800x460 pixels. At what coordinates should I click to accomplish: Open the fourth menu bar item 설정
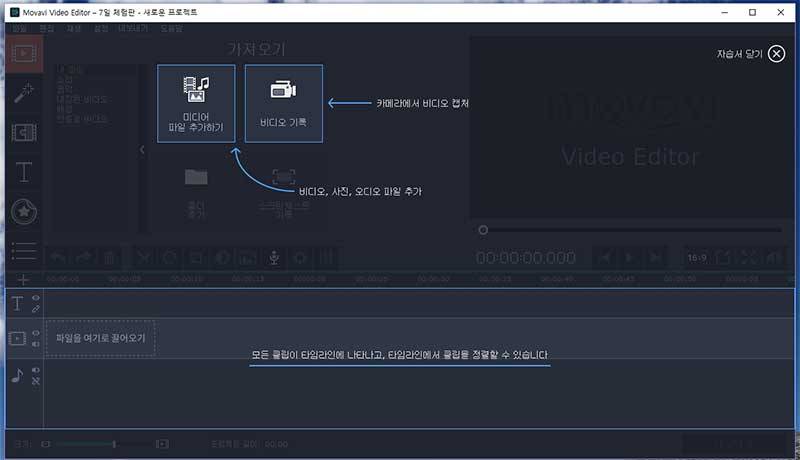tap(101, 29)
